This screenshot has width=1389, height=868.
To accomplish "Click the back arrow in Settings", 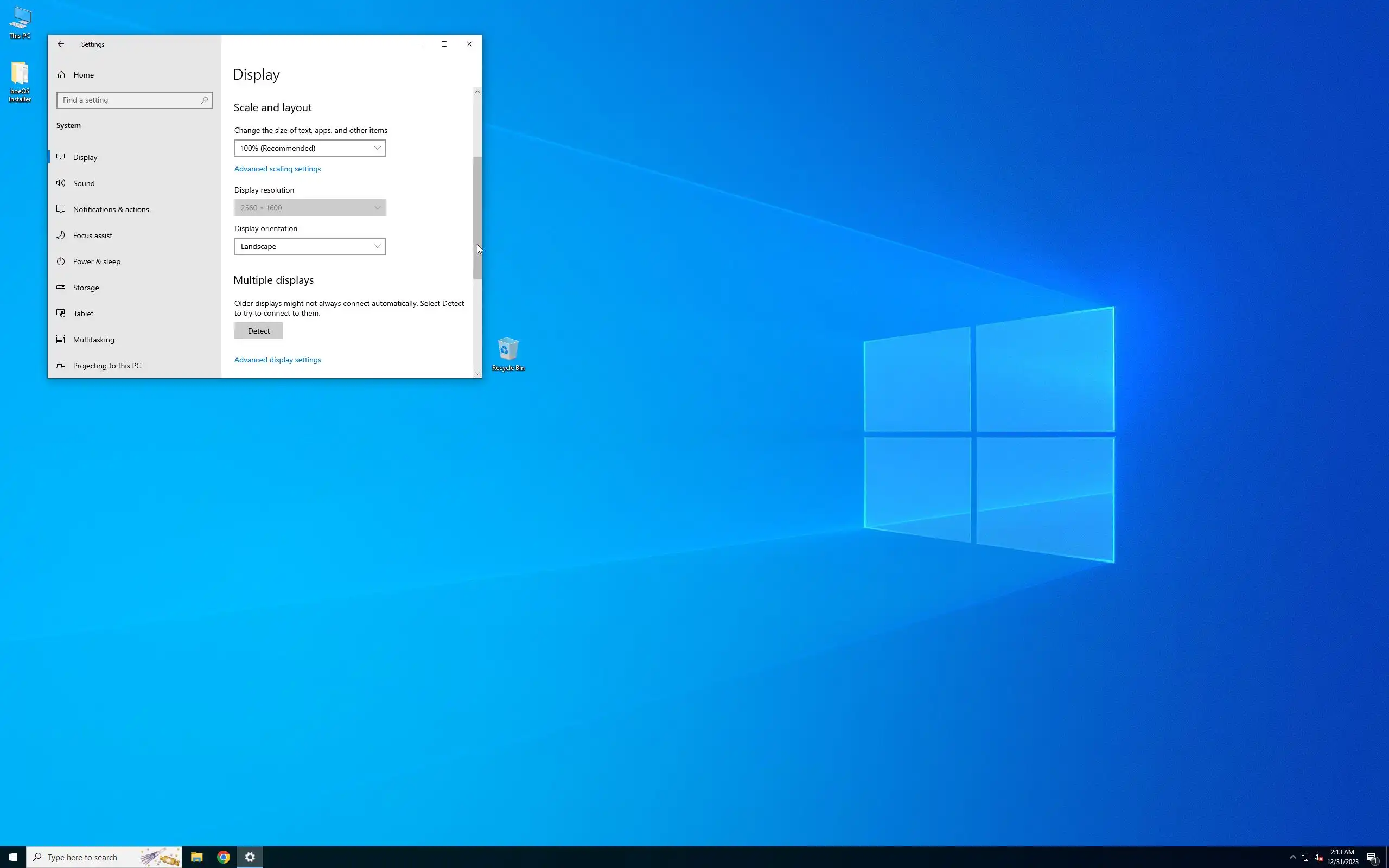I will point(60,44).
